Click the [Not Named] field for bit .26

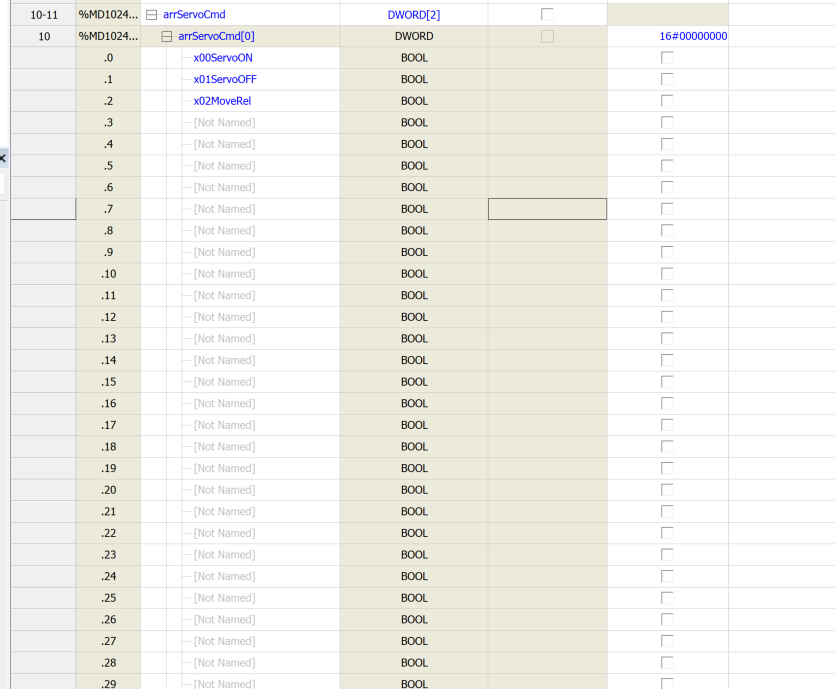coord(224,619)
